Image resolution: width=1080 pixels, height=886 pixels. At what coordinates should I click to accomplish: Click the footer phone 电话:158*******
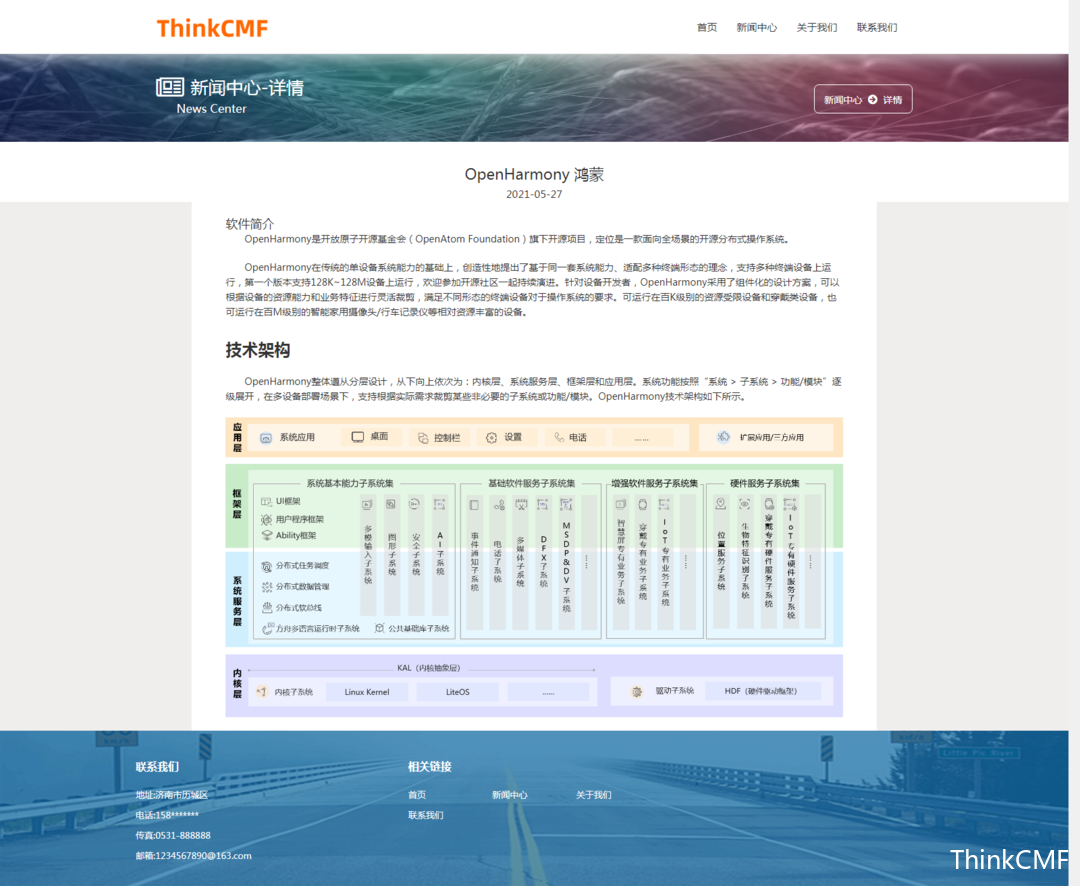pos(167,815)
